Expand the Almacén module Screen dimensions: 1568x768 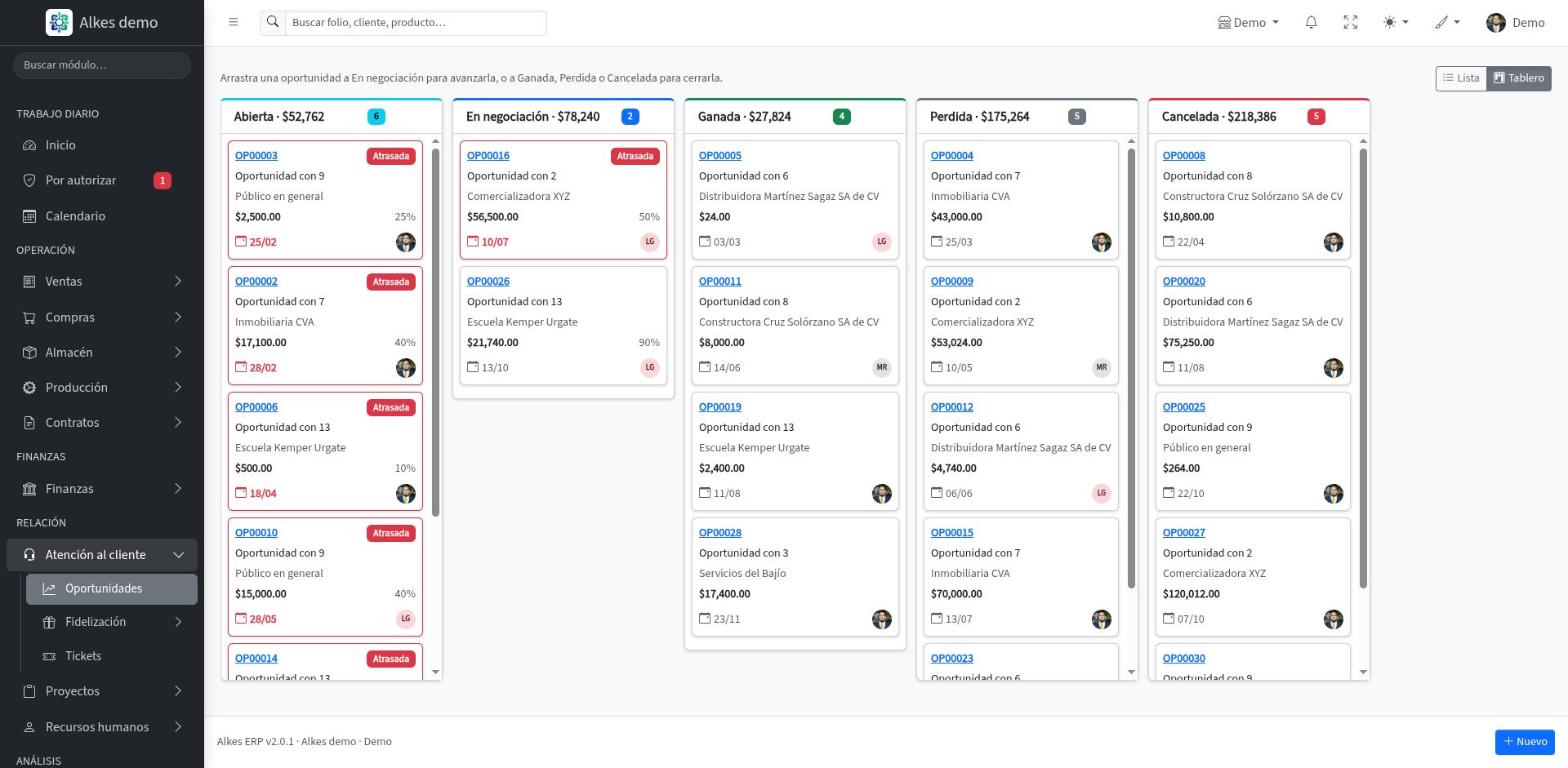click(102, 352)
